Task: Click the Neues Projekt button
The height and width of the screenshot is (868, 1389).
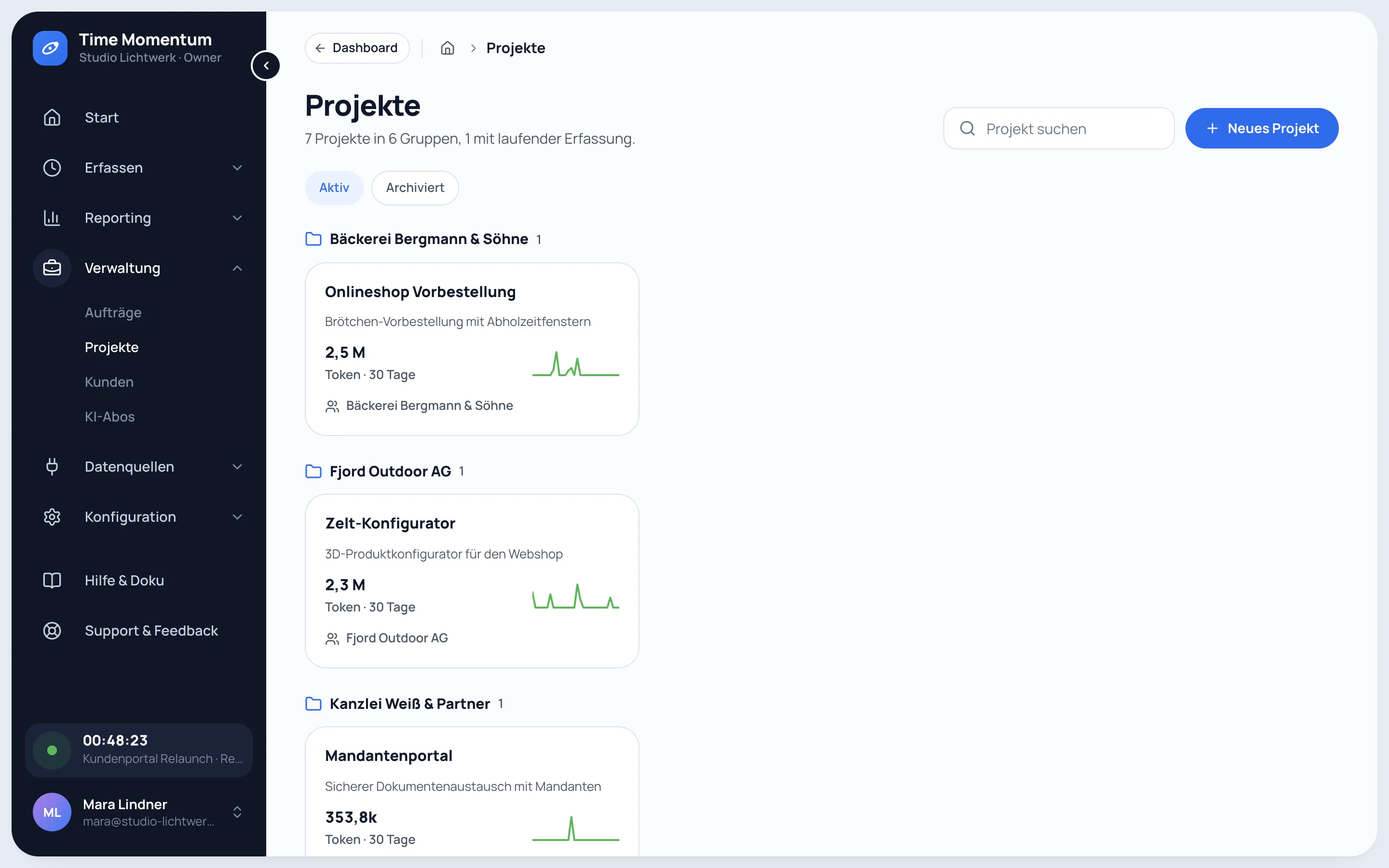Action: (x=1262, y=128)
